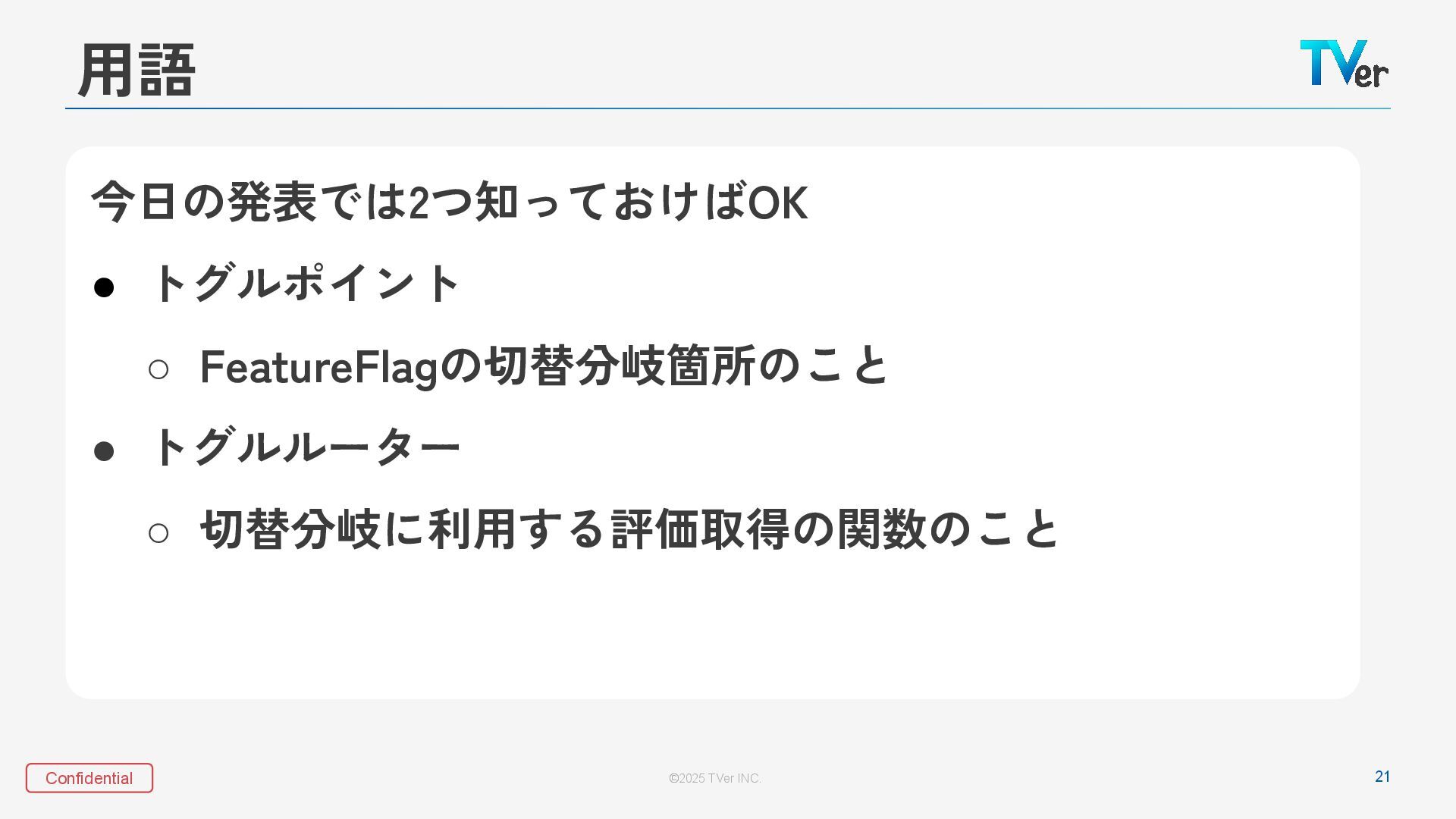This screenshot has width=1456, height=819.
Task: Click the 用語 slide title
Action: [x=136, y=71]
